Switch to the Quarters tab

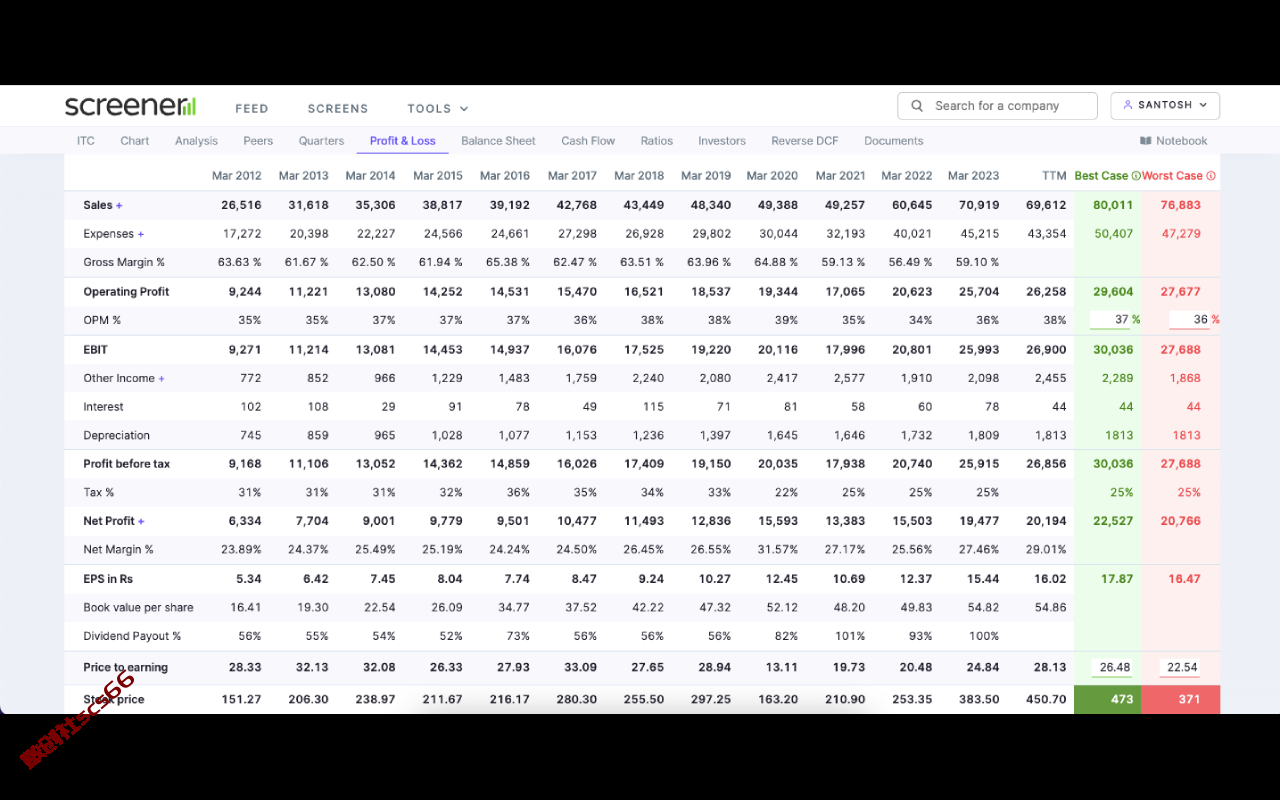point(321,141)
